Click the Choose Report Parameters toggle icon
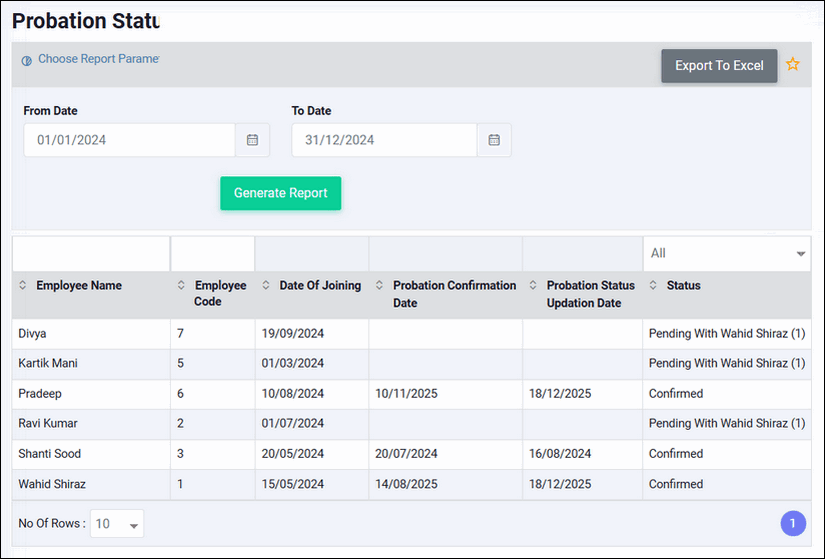Screen dimensions: 825x559 pyautogui.click(x=26, y=60)
